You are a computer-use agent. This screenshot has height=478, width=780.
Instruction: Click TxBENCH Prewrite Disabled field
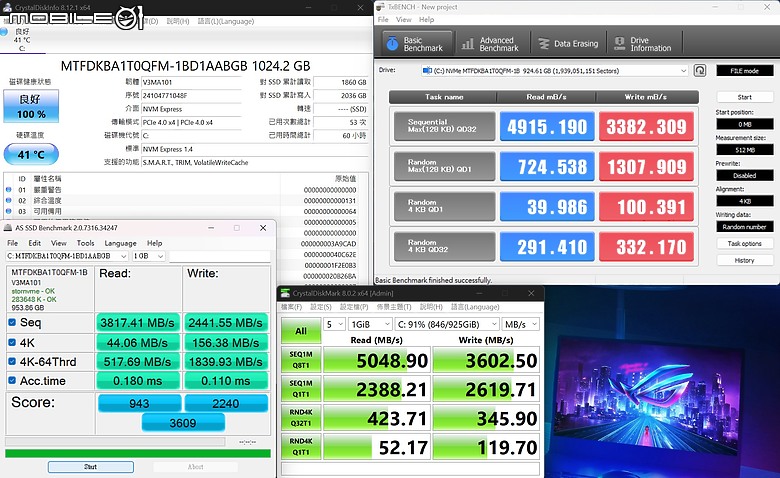[745, 175]
